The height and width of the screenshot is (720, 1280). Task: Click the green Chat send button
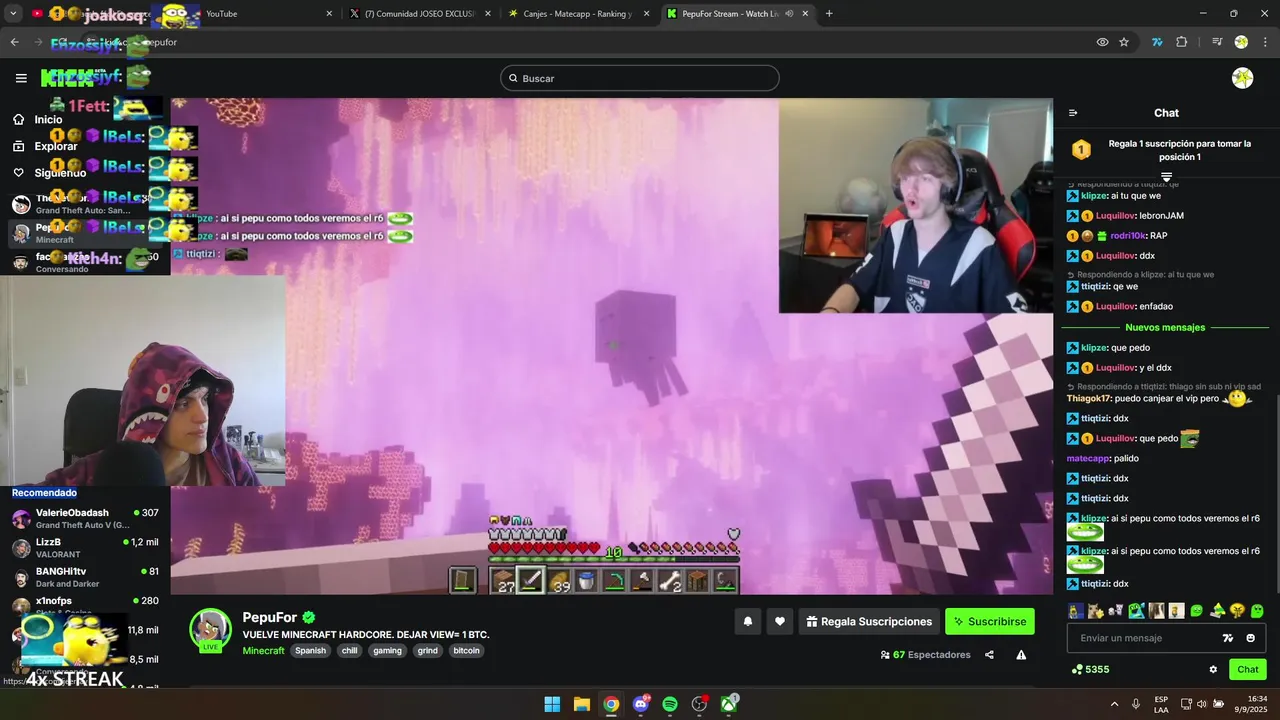[x=1248, y=669]
